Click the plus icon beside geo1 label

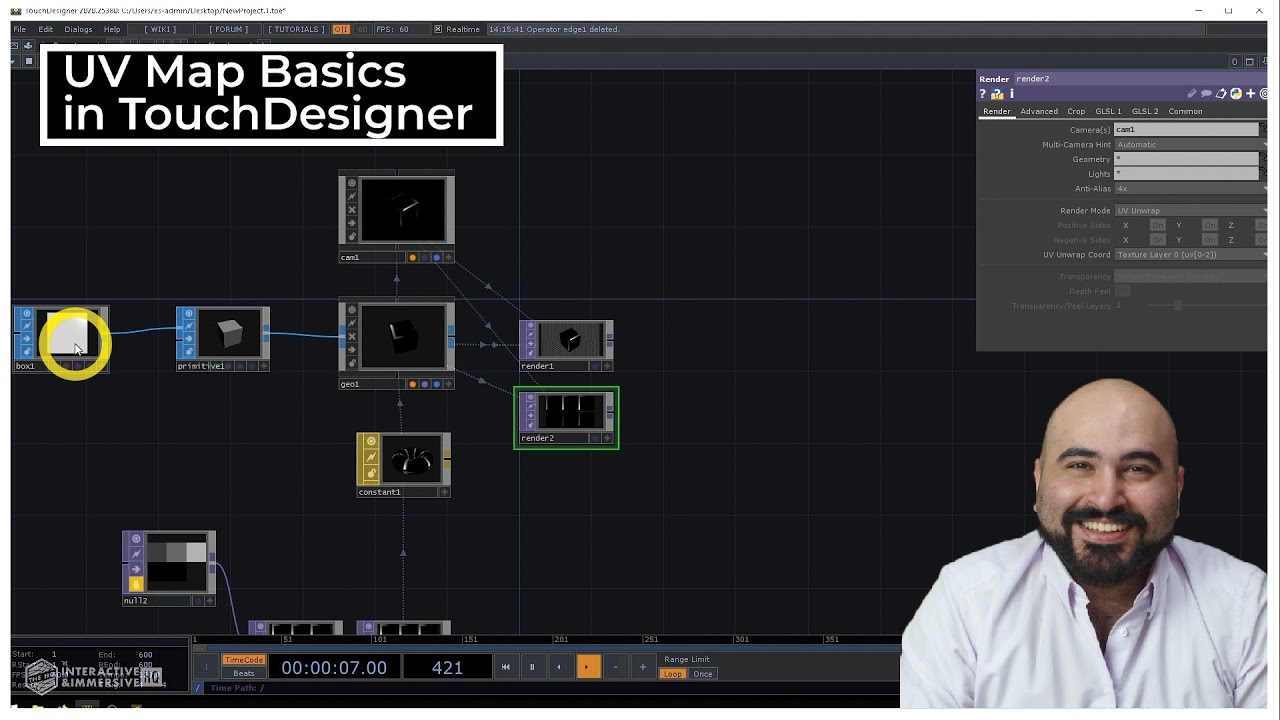pyautogui.click(x=448, y=384)
